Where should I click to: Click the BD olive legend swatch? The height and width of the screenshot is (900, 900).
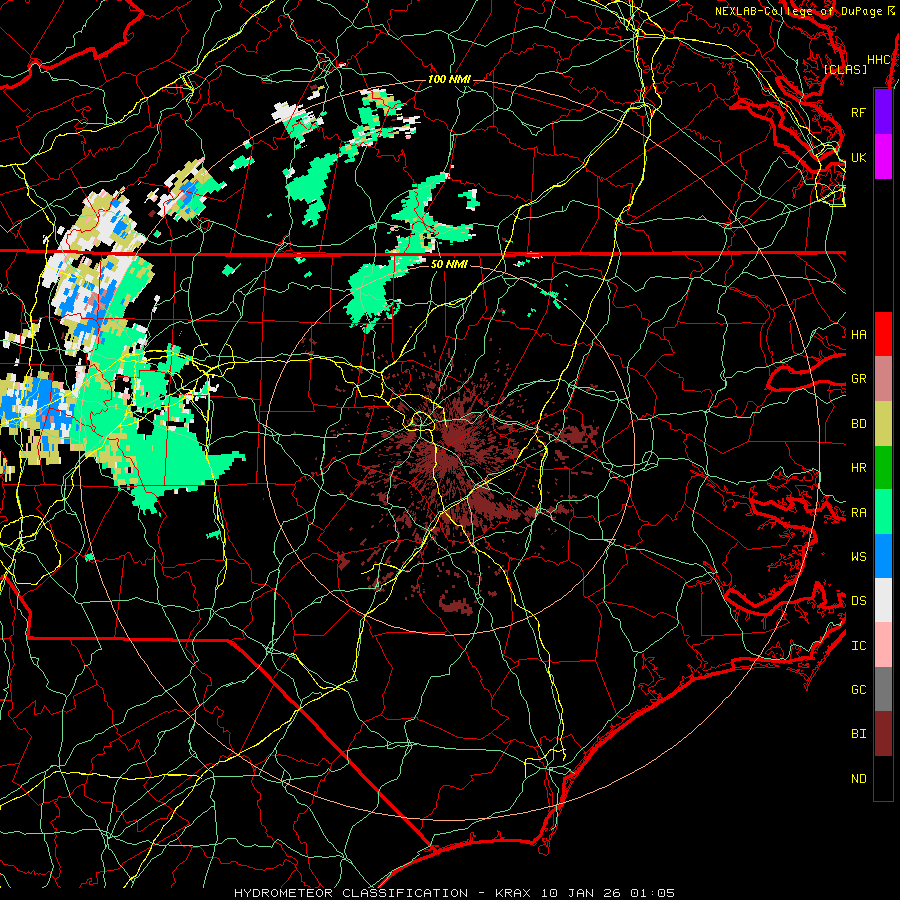[883, 423]
